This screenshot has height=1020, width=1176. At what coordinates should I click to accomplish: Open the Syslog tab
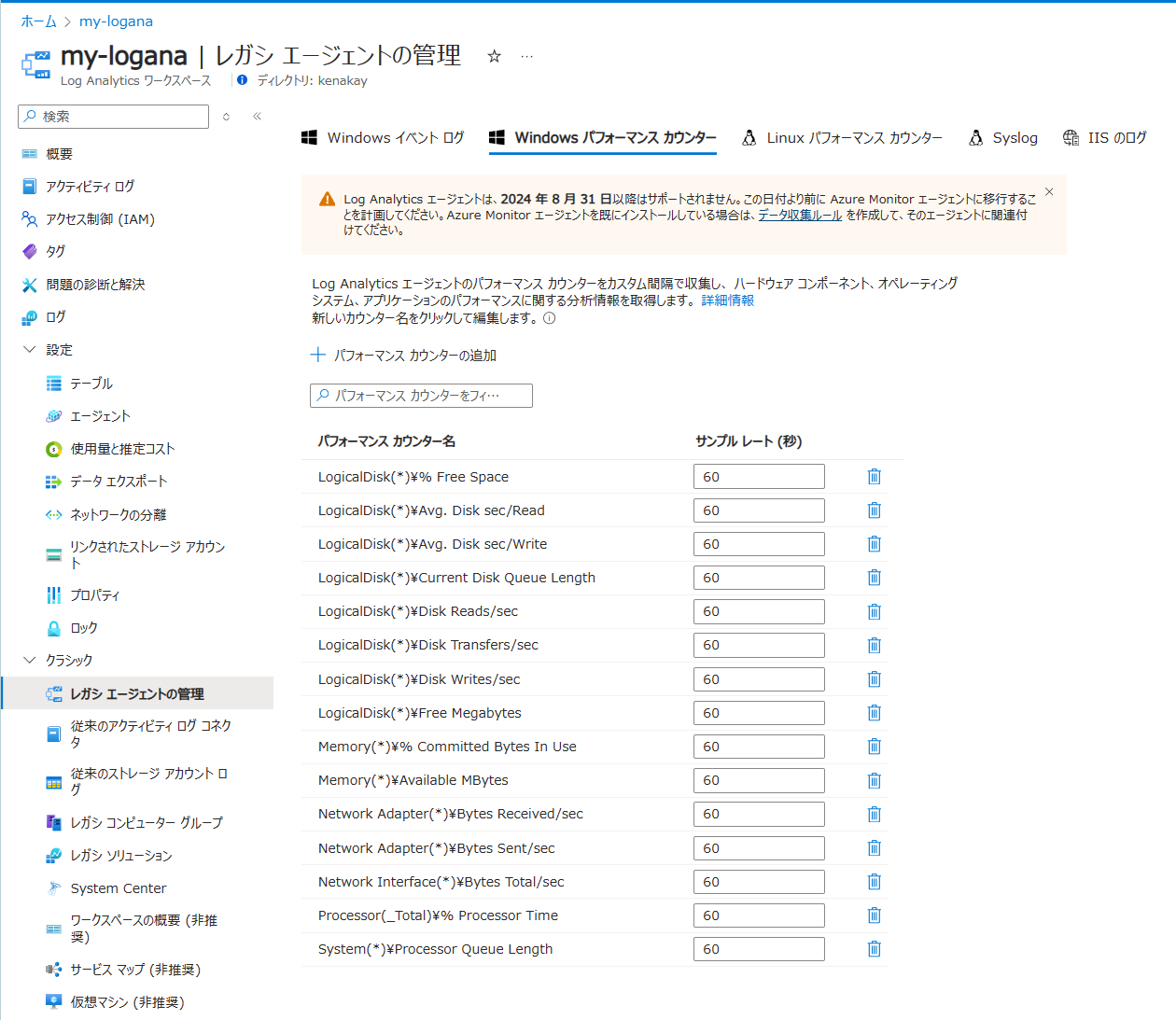point(1003,138)
